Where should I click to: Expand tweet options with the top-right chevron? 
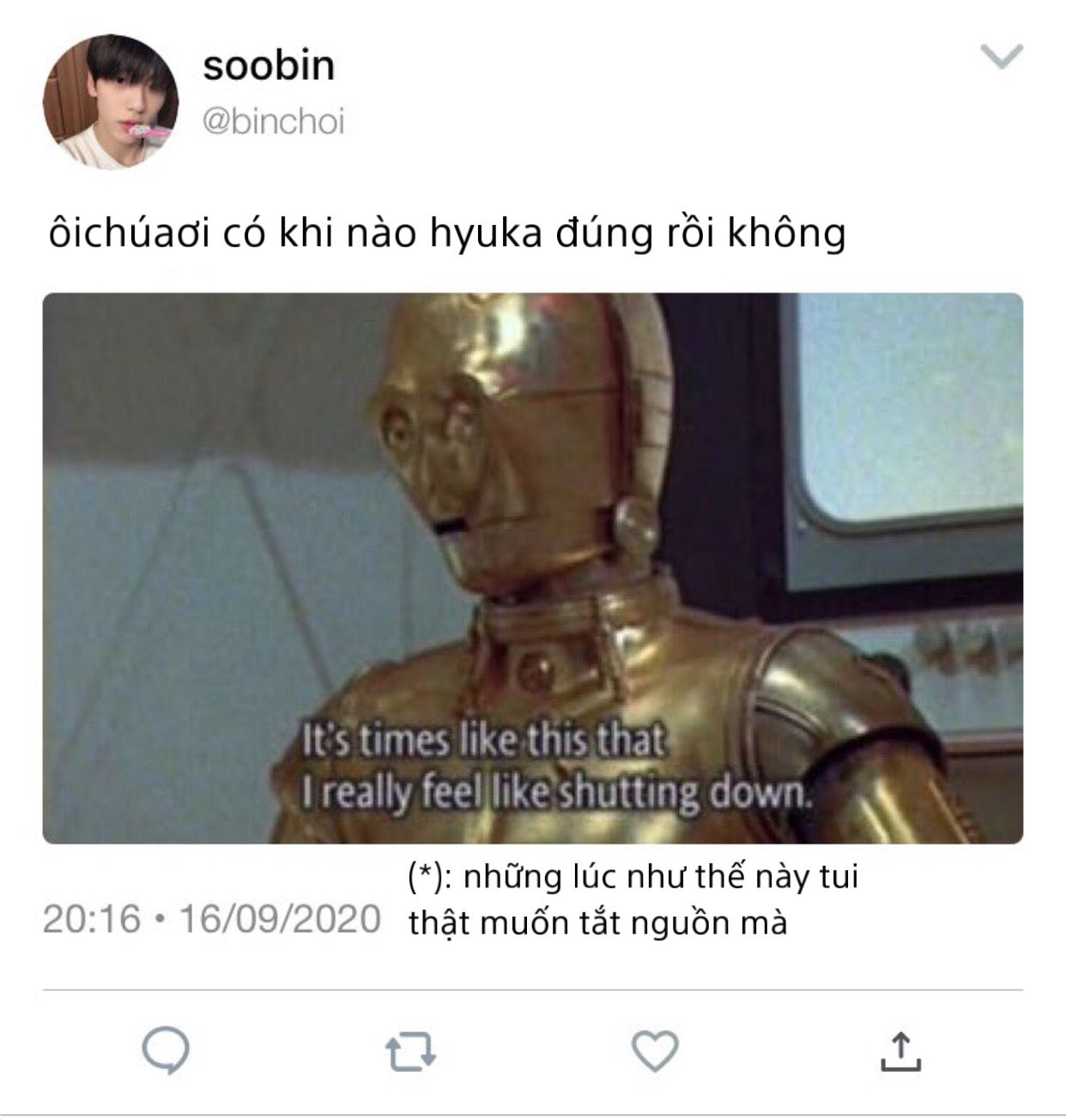point(1002,57)
